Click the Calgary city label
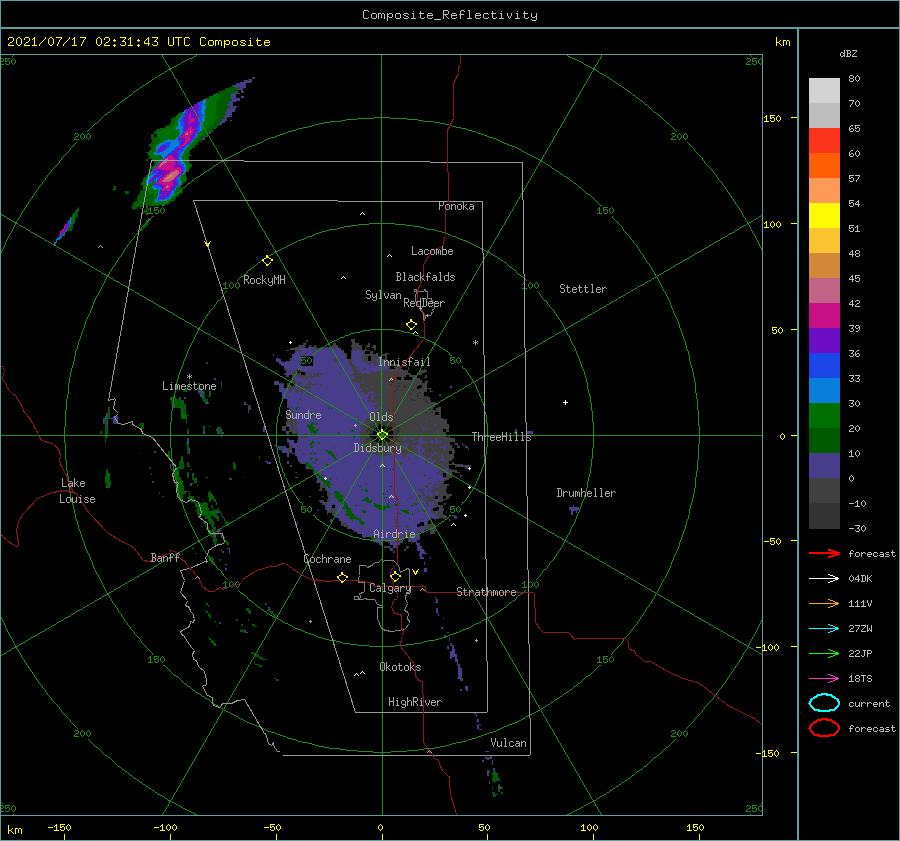The width and height of the screenshot is (900, 841). coord(390,588)
